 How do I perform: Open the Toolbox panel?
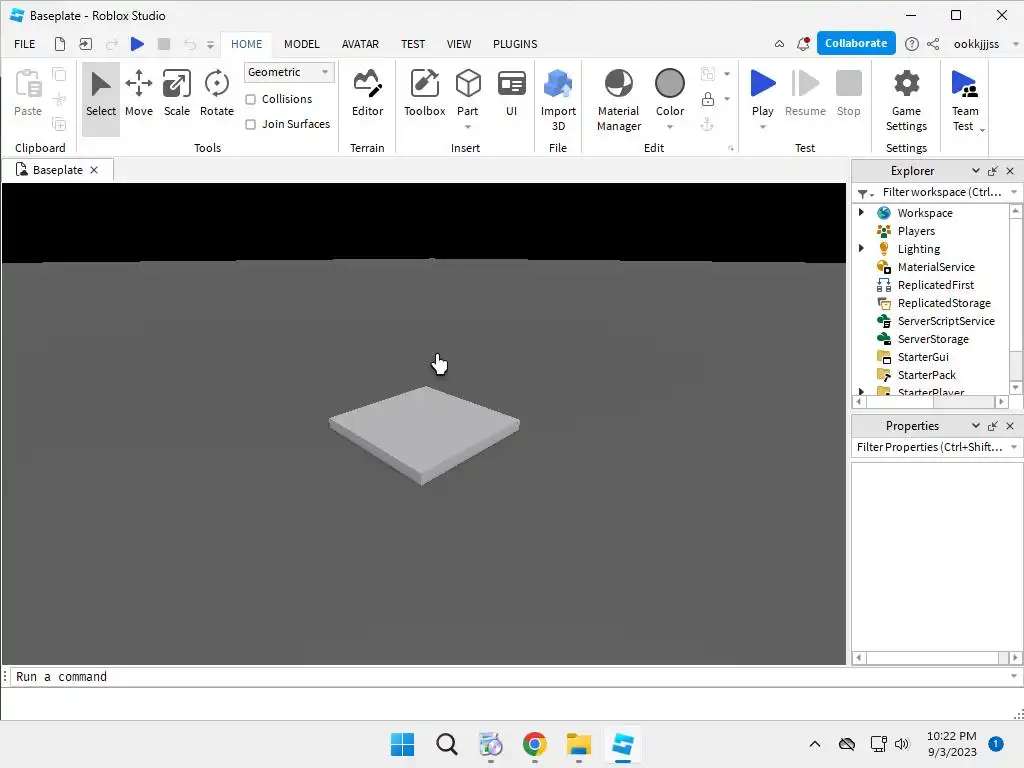click(x=424, y=93)
